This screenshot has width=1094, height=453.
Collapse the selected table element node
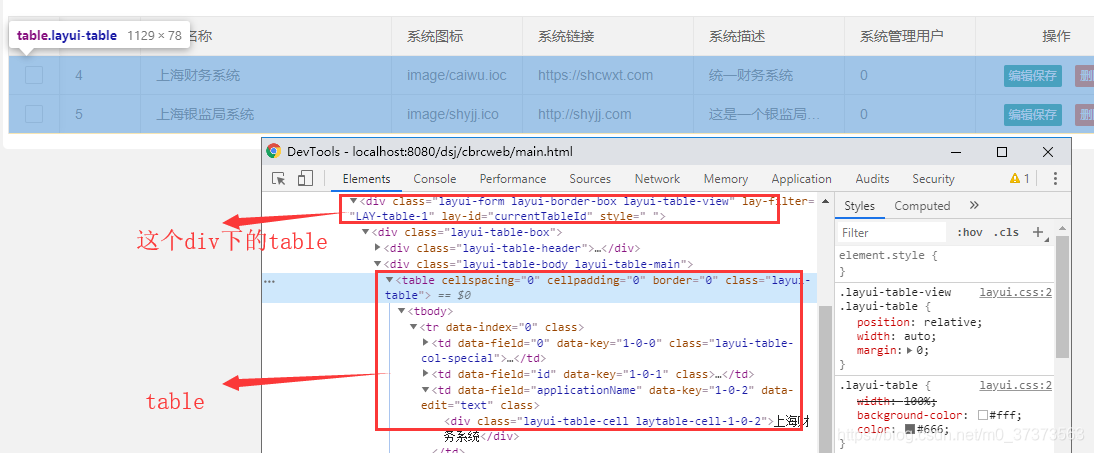(389, 280)
